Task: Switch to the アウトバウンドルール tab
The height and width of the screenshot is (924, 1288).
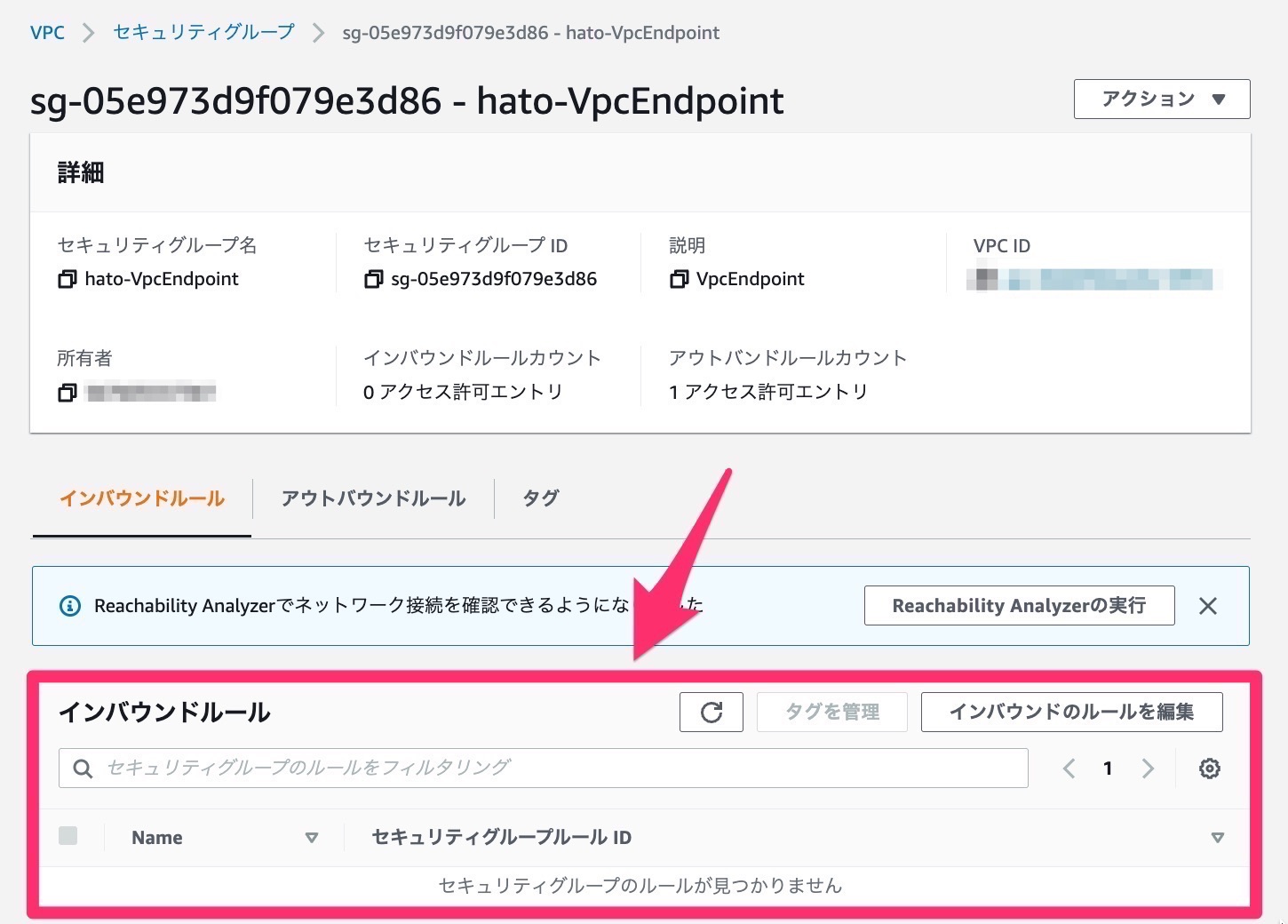Action: coord(372,498)
